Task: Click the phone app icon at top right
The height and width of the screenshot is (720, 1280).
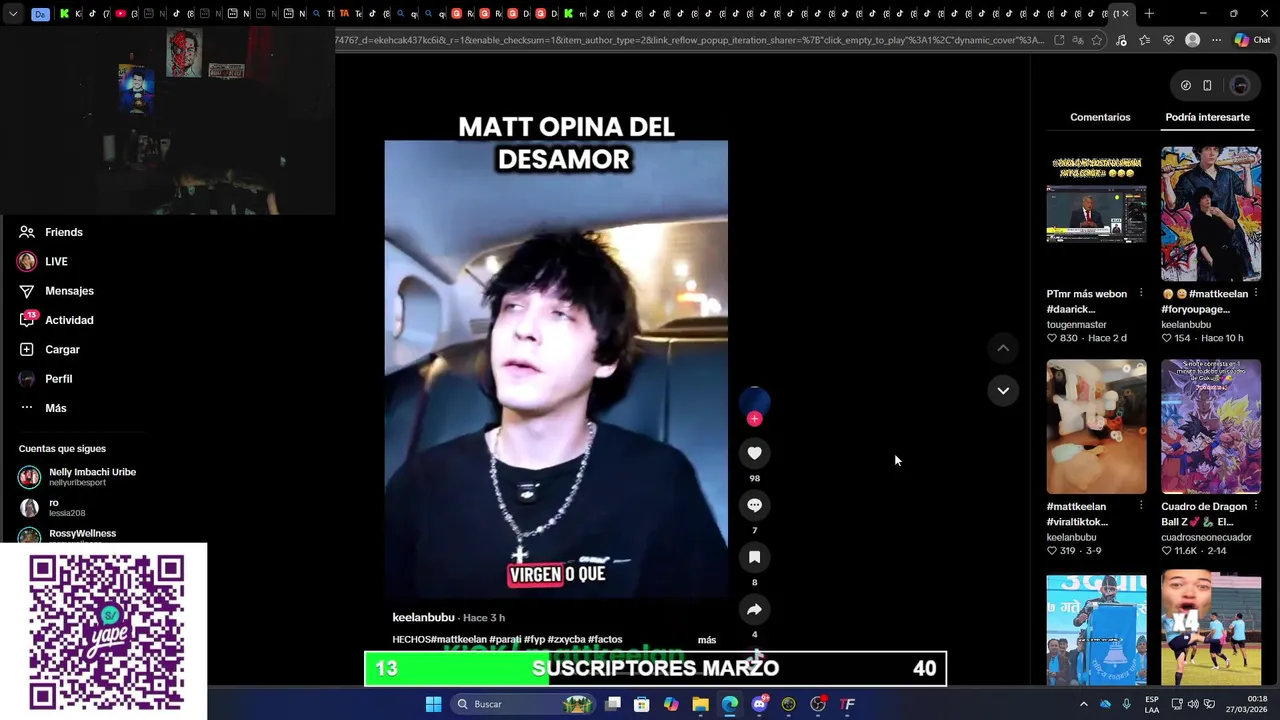Action: pos(1207,85)
